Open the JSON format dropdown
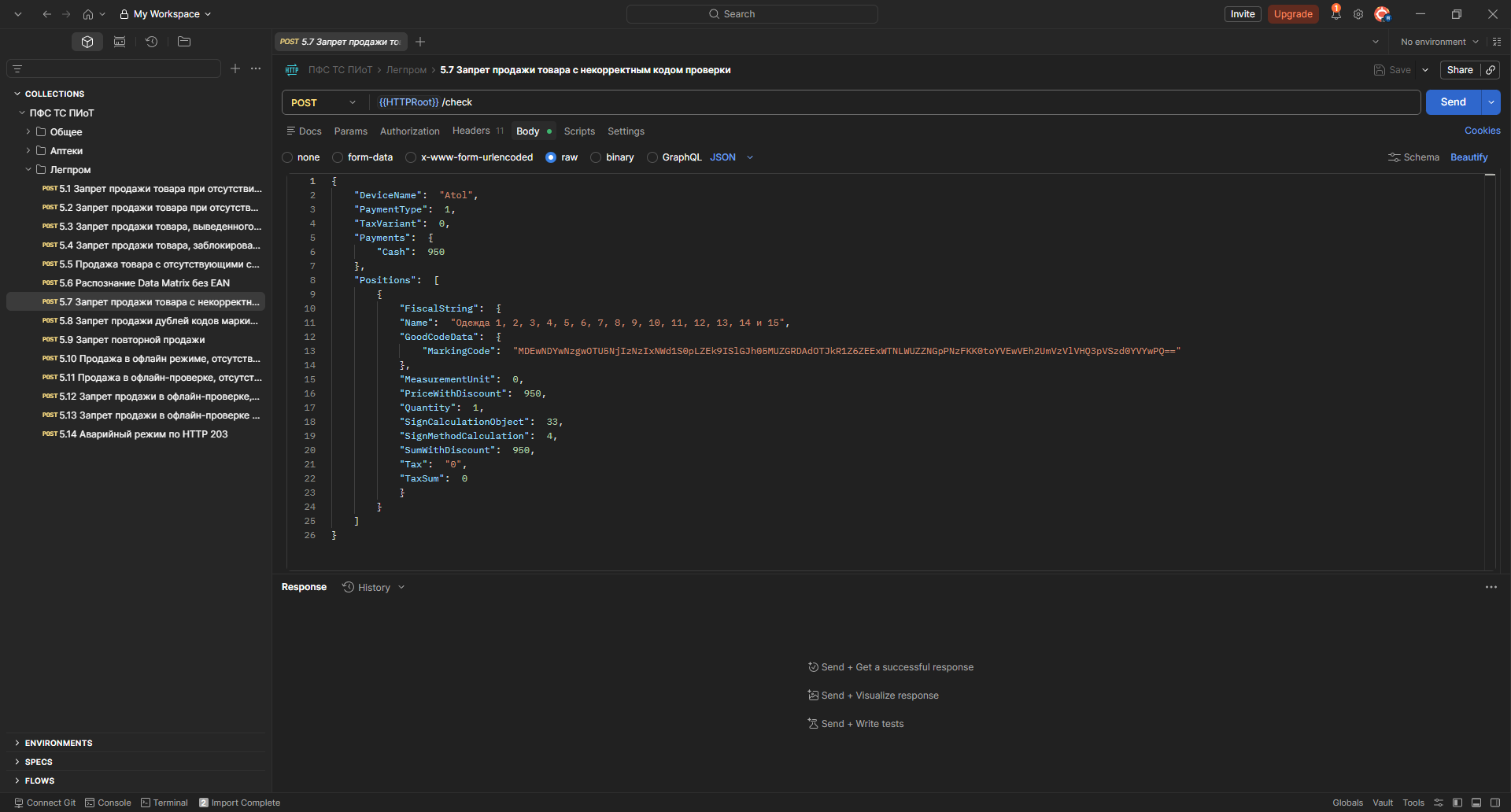 (x=732, y=157)
